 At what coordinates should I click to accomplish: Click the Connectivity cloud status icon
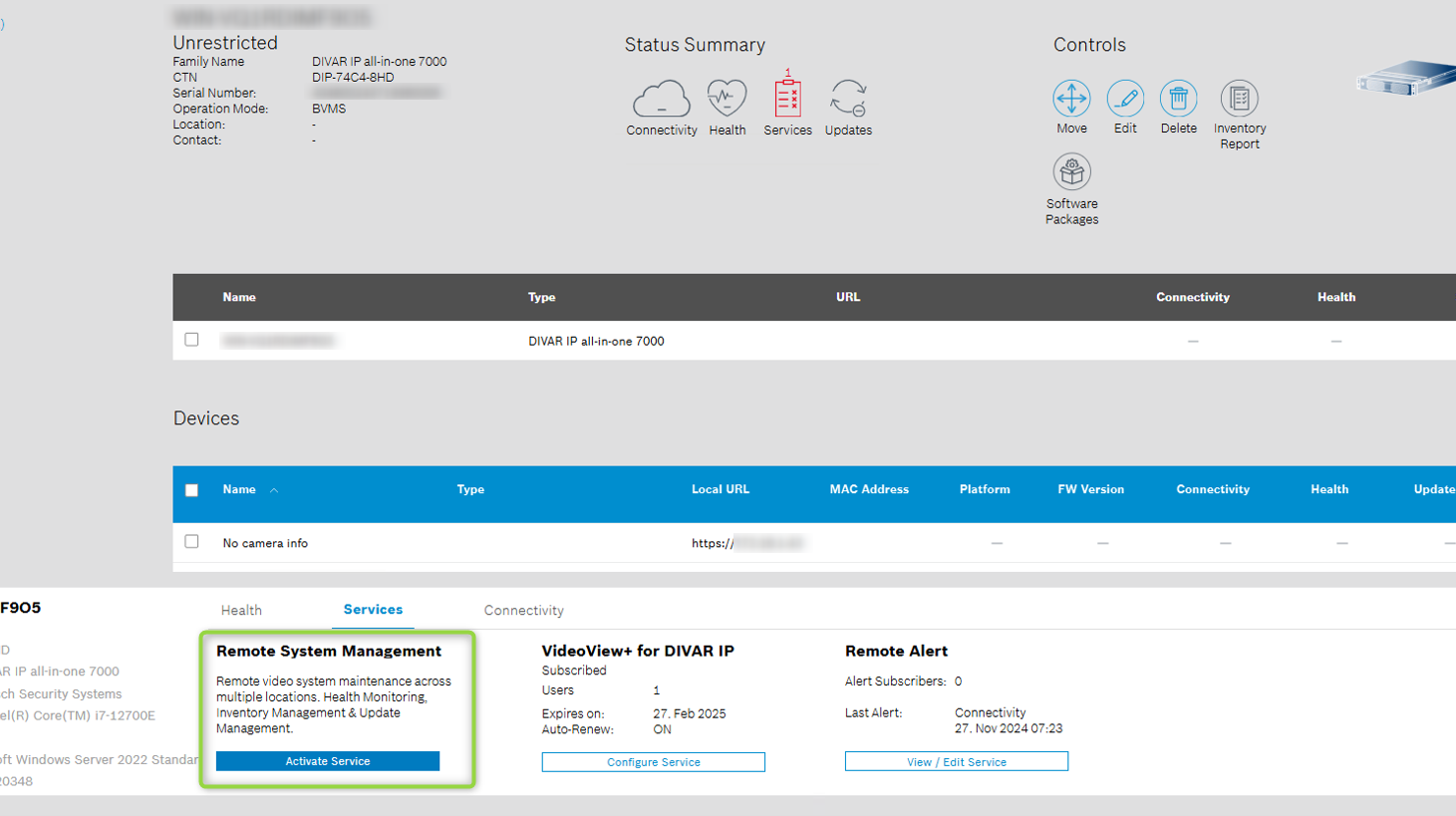tap(661, 100)
